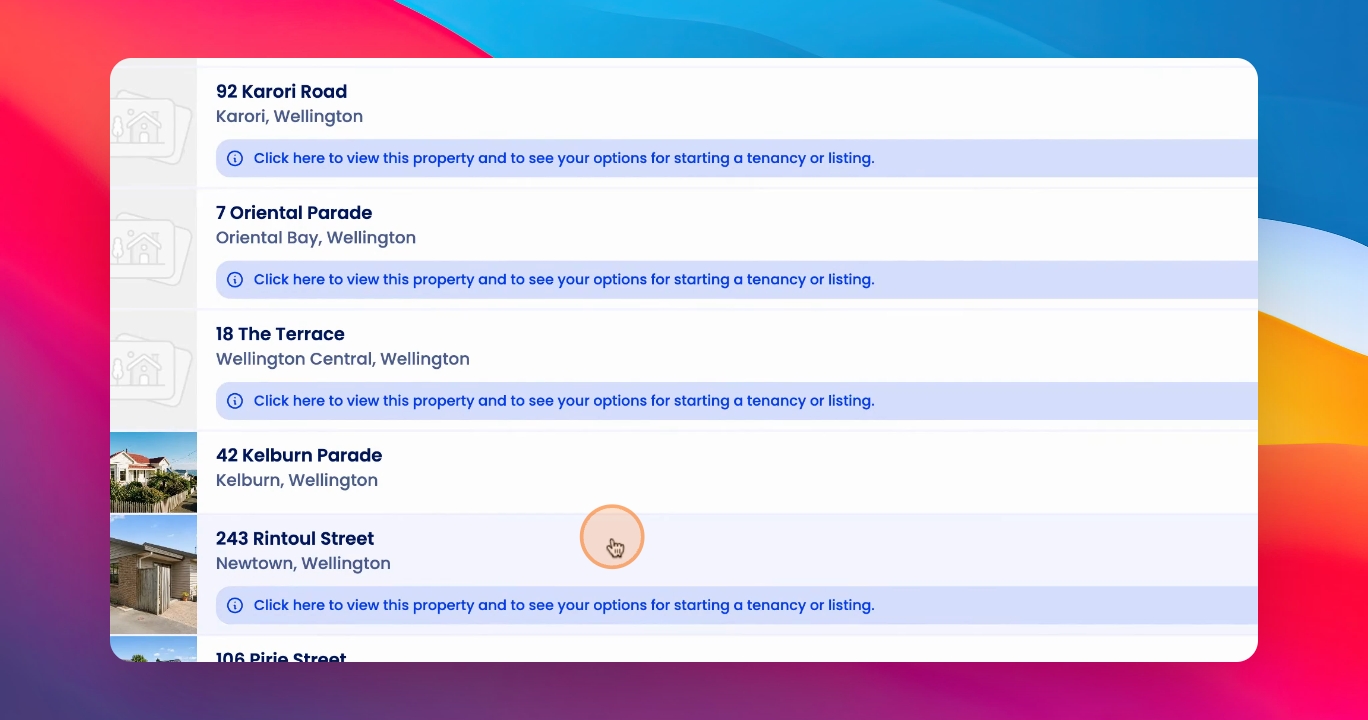Image resolution: width=1368 pixels, height=720 pixels.
Task: Click the Newtown, Wellington suburb text
Action: point(303,564)
